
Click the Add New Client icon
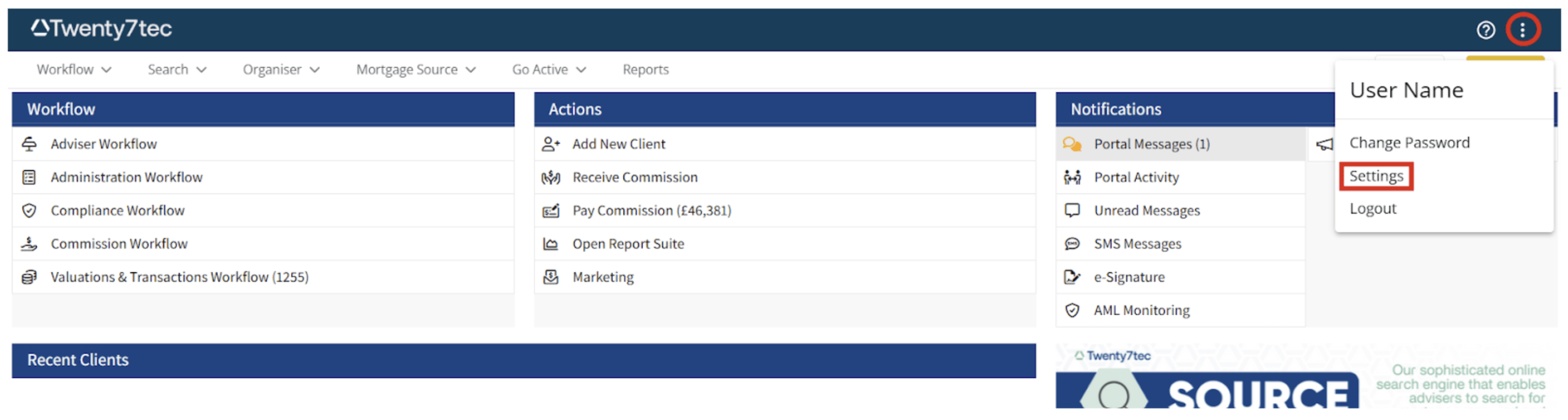point(550,144)
